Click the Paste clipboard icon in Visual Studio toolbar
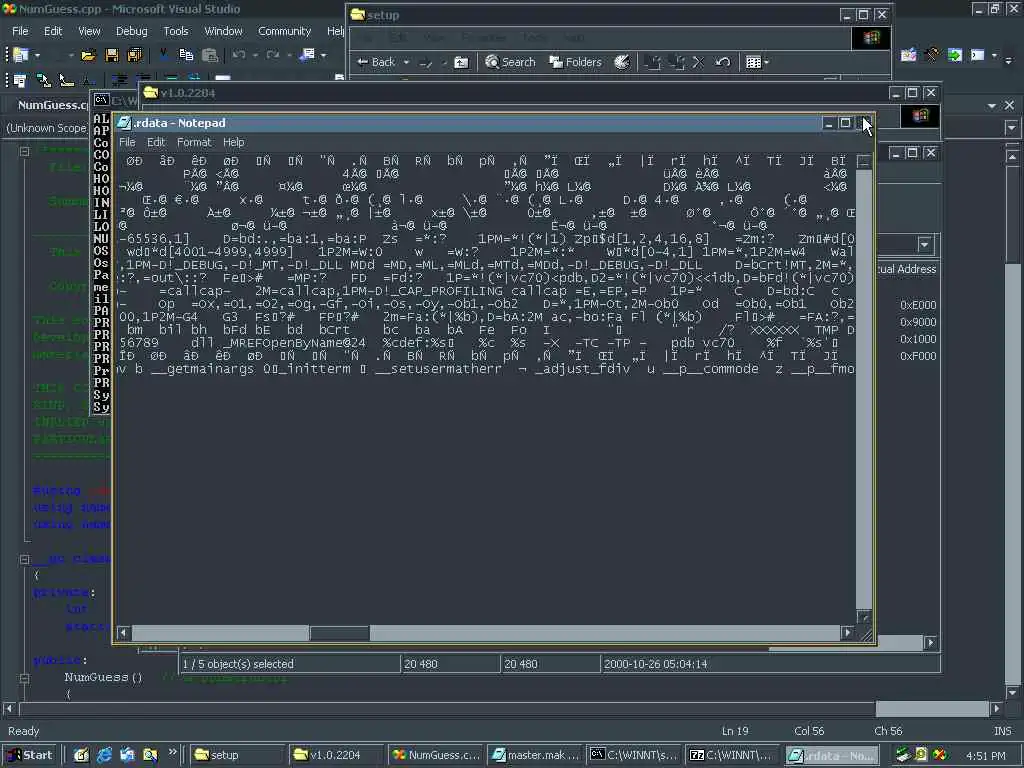Screen dimensions: 1024x768 [x=210, y=56]
